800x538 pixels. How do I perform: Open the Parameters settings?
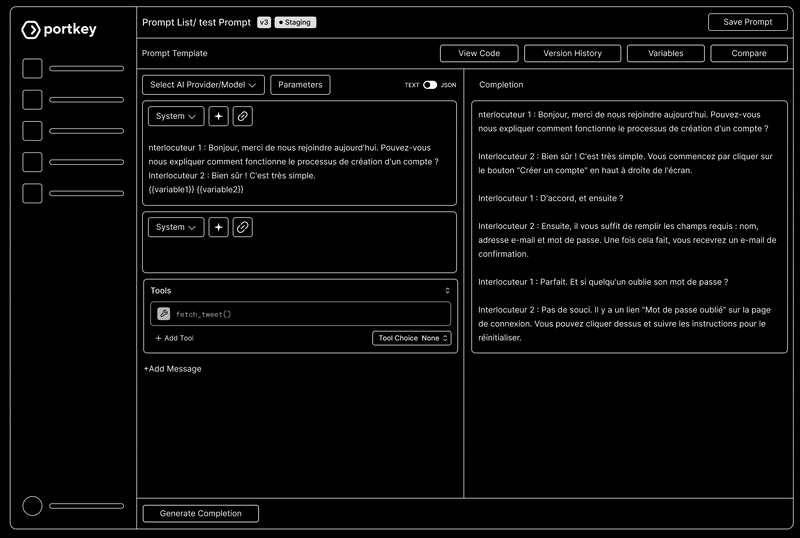300,85
